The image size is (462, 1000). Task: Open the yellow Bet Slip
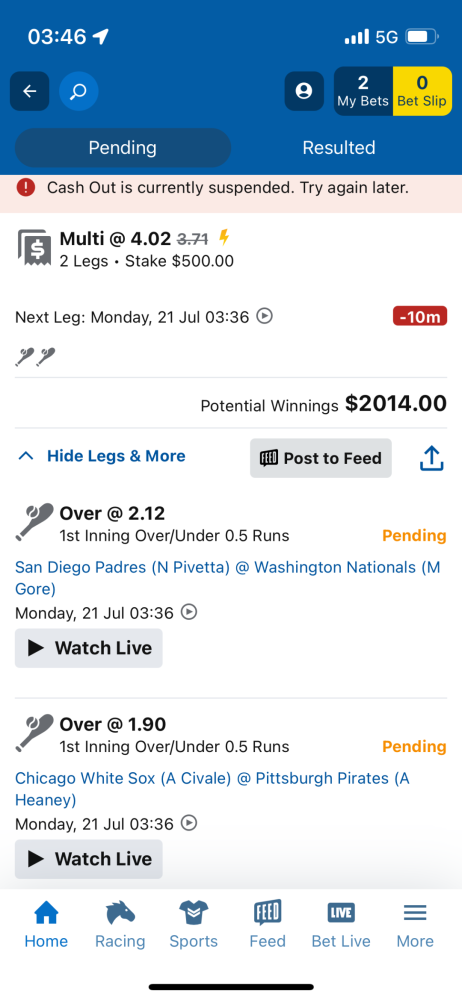422,91
